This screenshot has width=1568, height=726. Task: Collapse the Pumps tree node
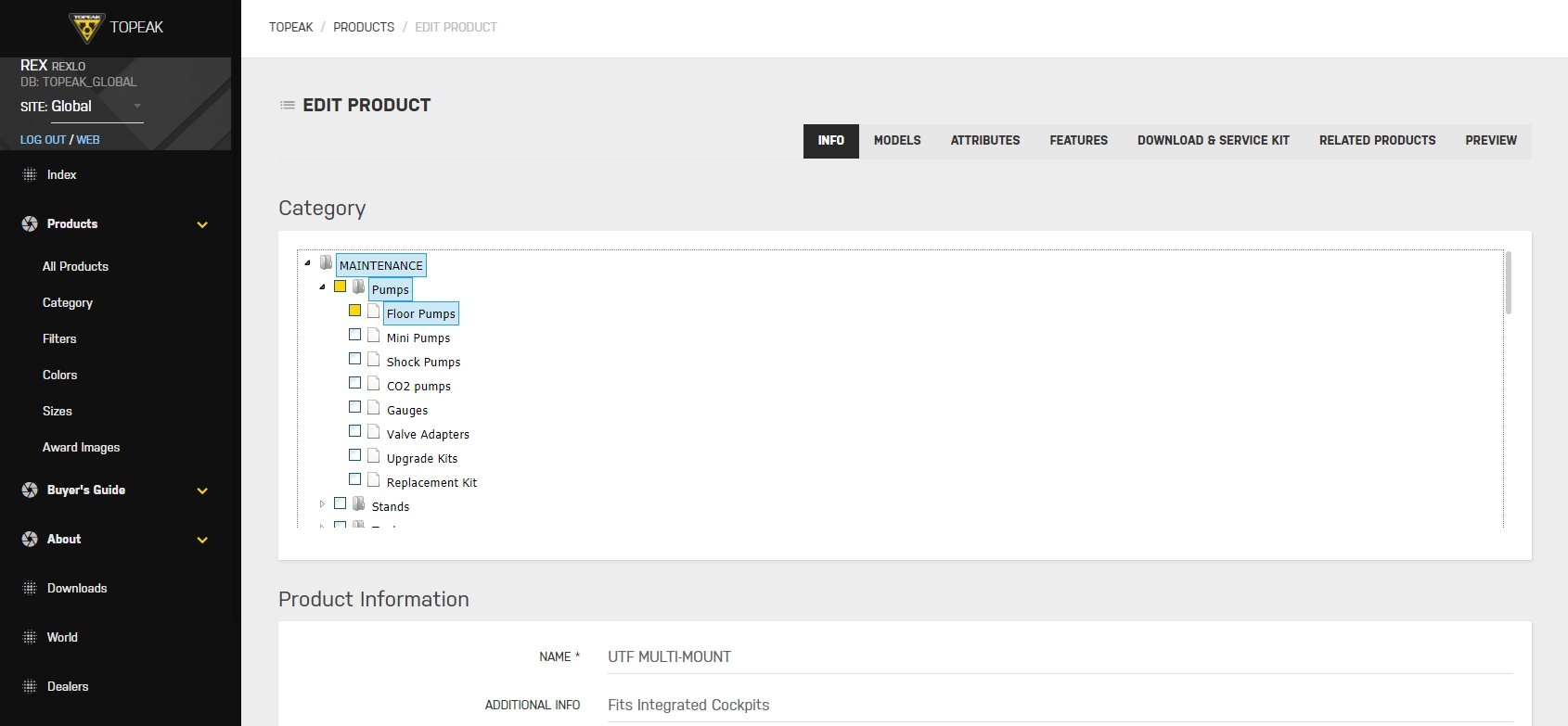(x=322, y=287)
